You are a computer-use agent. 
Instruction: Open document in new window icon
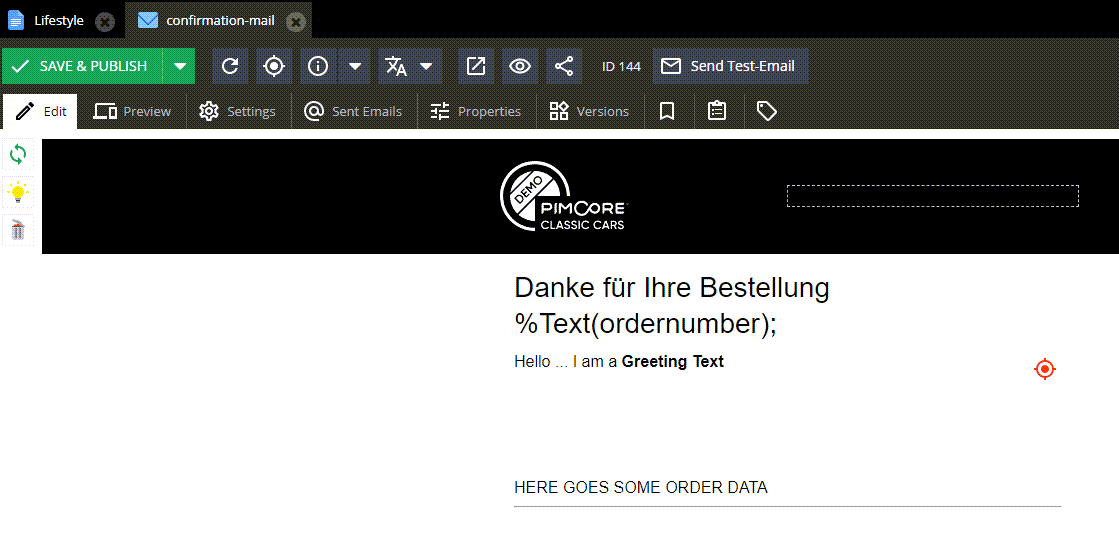[476, 66]
